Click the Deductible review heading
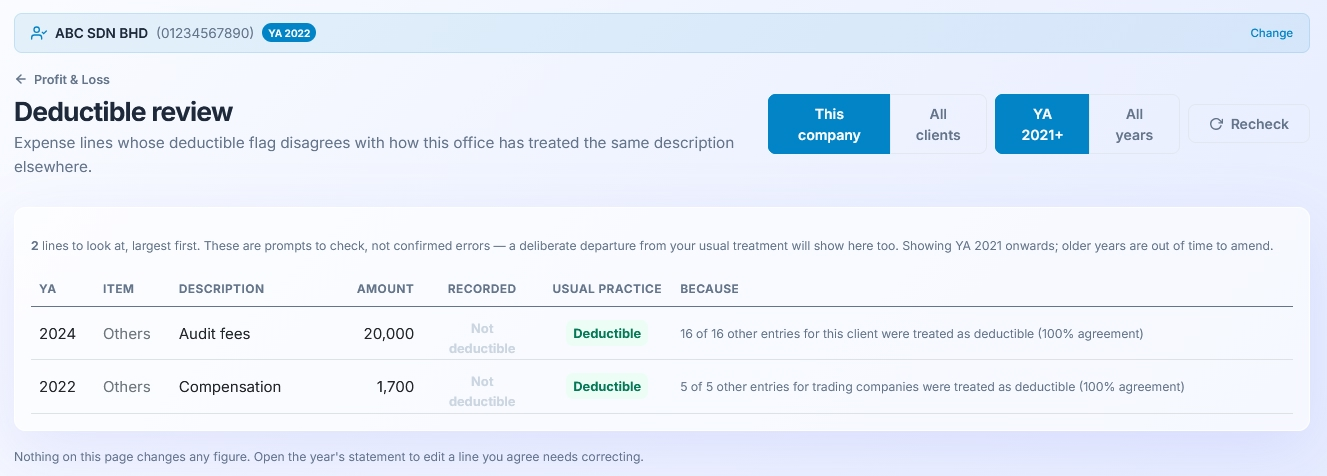 pyautogui.click(x=123, y=111)
